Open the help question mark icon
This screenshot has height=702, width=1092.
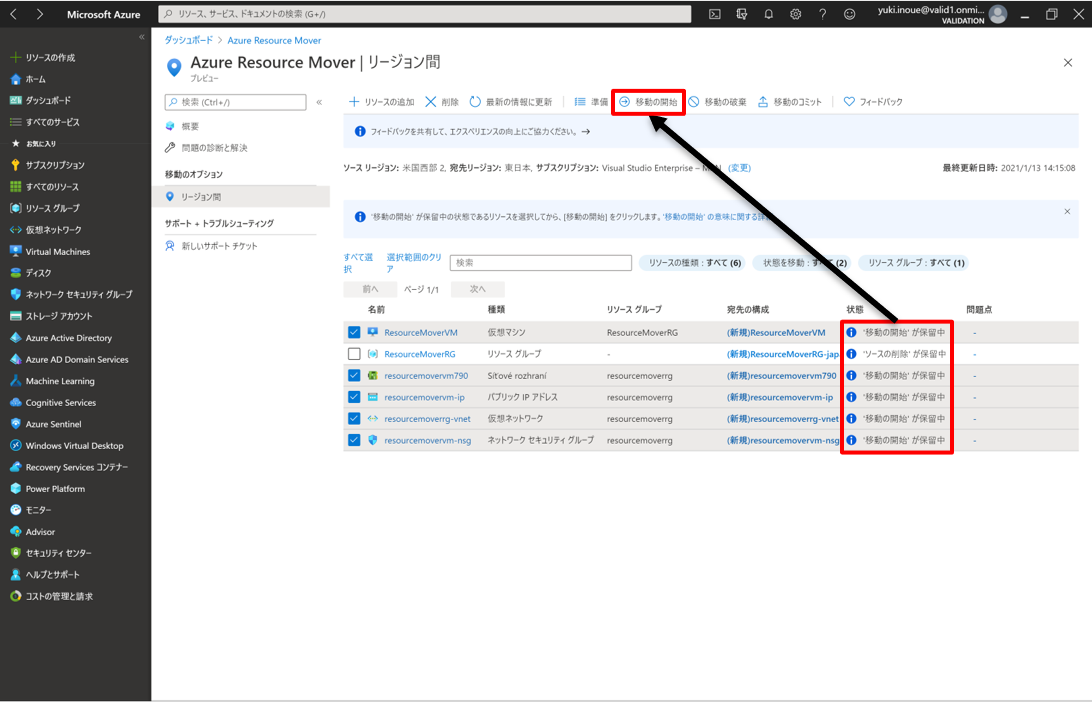click(822, 14)
